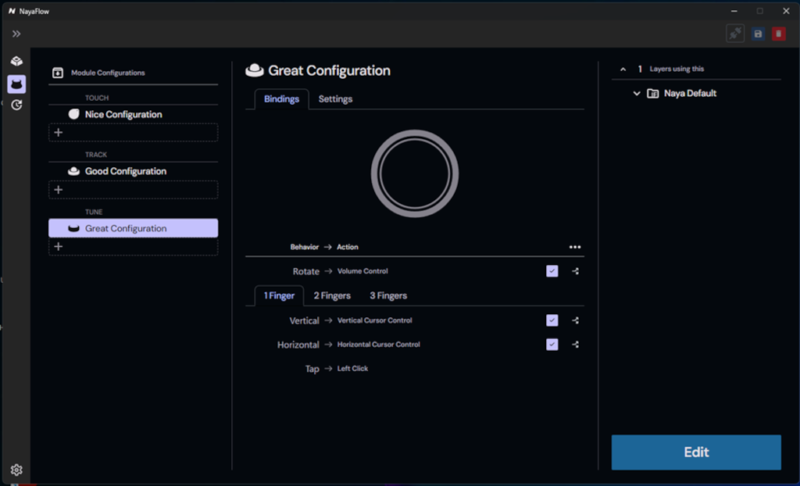Viewport: 800px width, 486px height.
Task: Expand the sidebar with double-chevron icon
Action: 16,34
